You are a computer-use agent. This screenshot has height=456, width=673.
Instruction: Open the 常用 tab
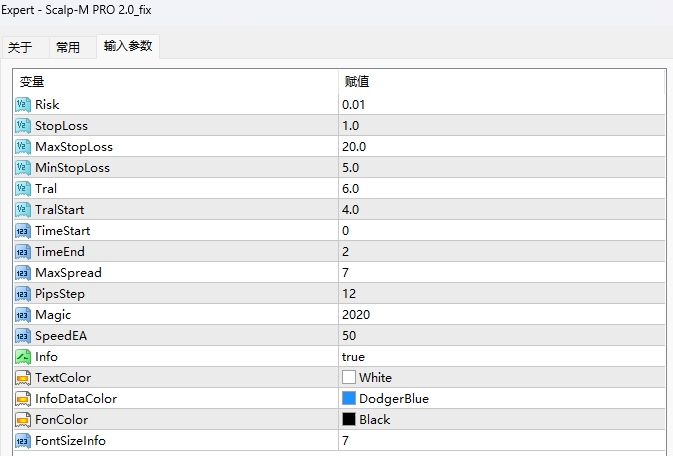coord(68,48)
